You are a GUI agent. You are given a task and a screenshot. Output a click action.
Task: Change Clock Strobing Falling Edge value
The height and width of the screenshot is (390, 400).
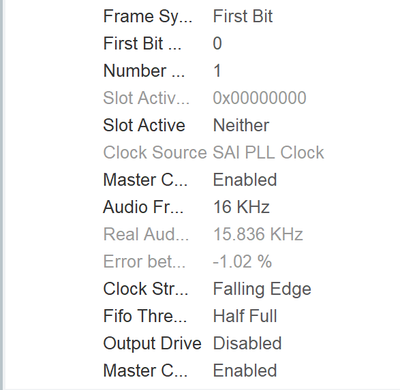[262, 289]
